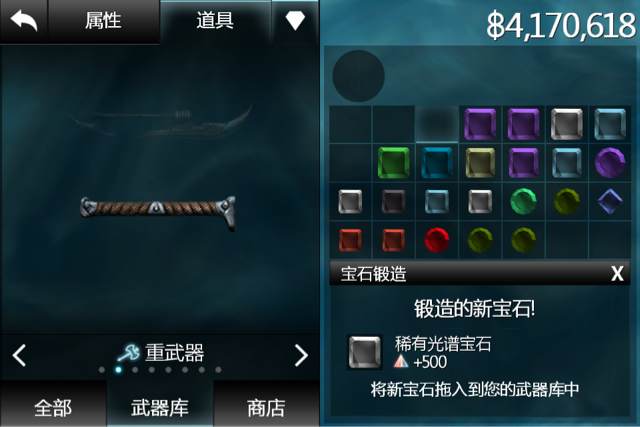Go to previous weapon category
640x427 pixels.
[x=19, y=355]
